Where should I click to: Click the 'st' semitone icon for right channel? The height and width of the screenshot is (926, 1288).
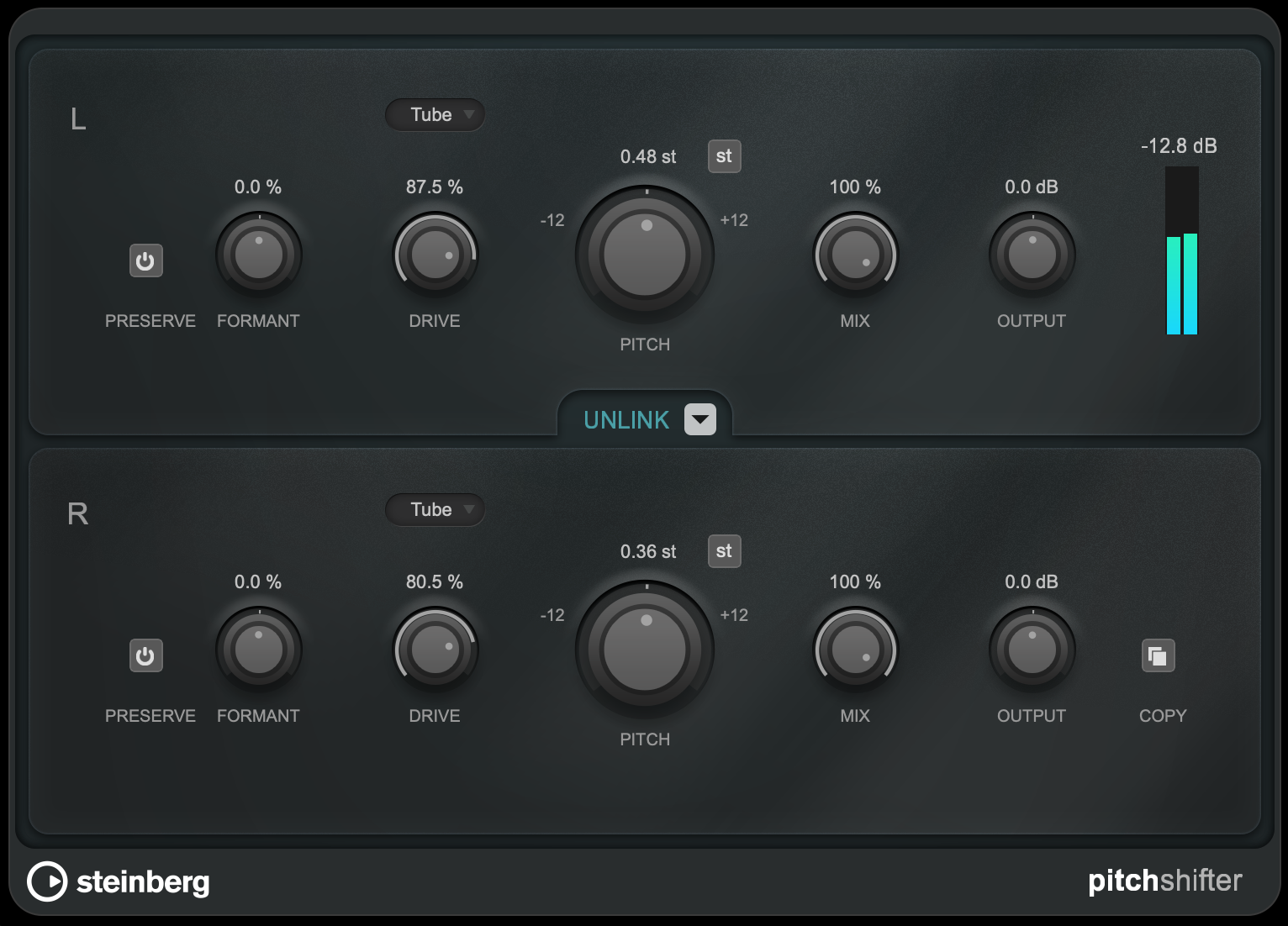[724, 551]
